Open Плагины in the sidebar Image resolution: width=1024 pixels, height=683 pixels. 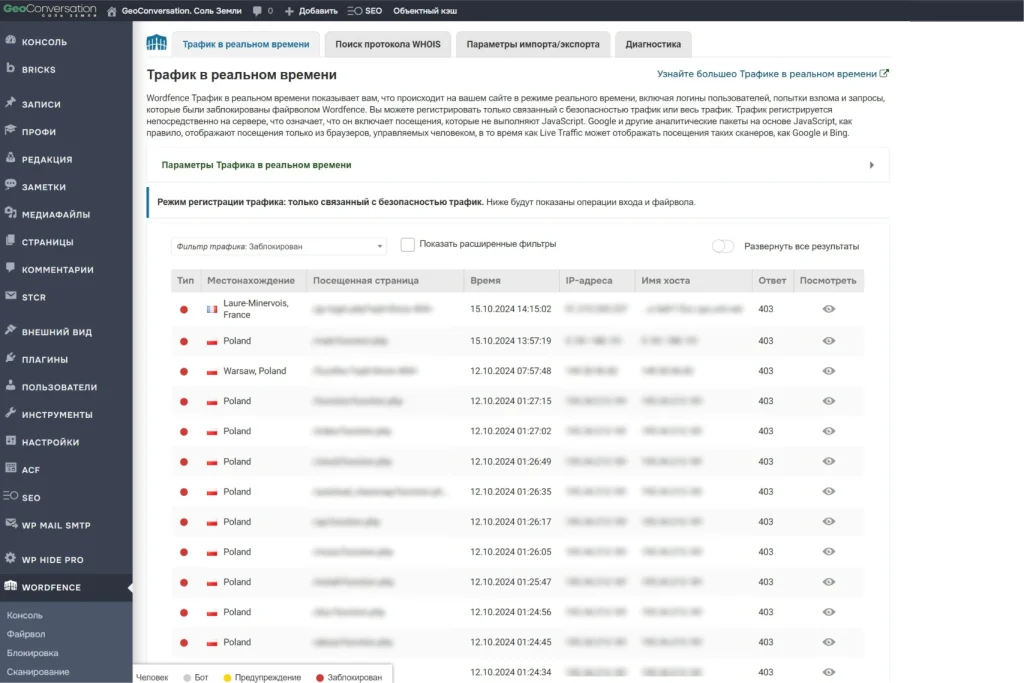(x=44, y=359)
